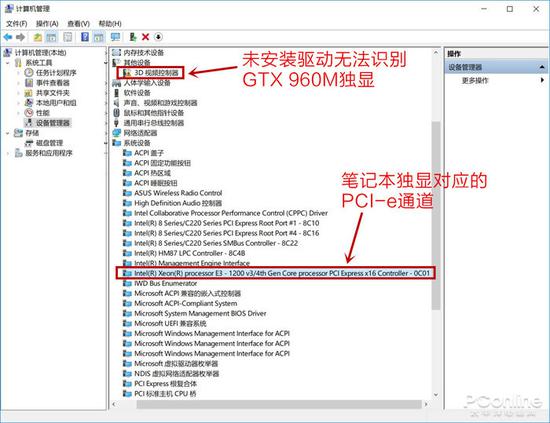
Task: Click the scroll up arrow of device list
Action: tap(436, 53)
